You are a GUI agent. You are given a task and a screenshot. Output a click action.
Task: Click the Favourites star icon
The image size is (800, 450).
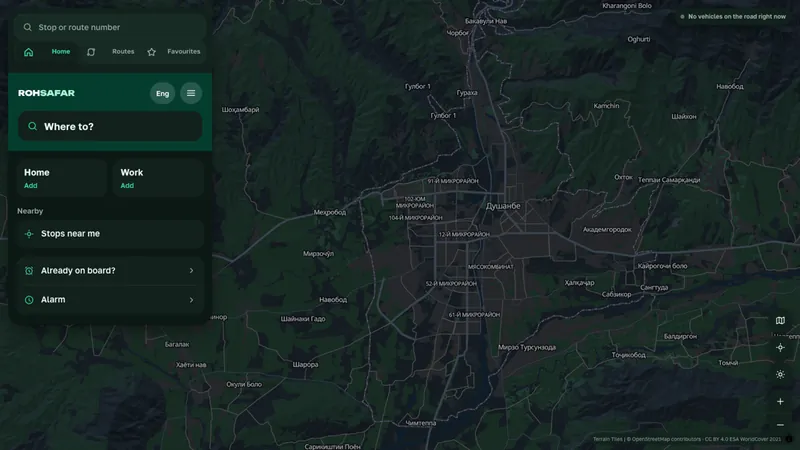coord(152,52)
